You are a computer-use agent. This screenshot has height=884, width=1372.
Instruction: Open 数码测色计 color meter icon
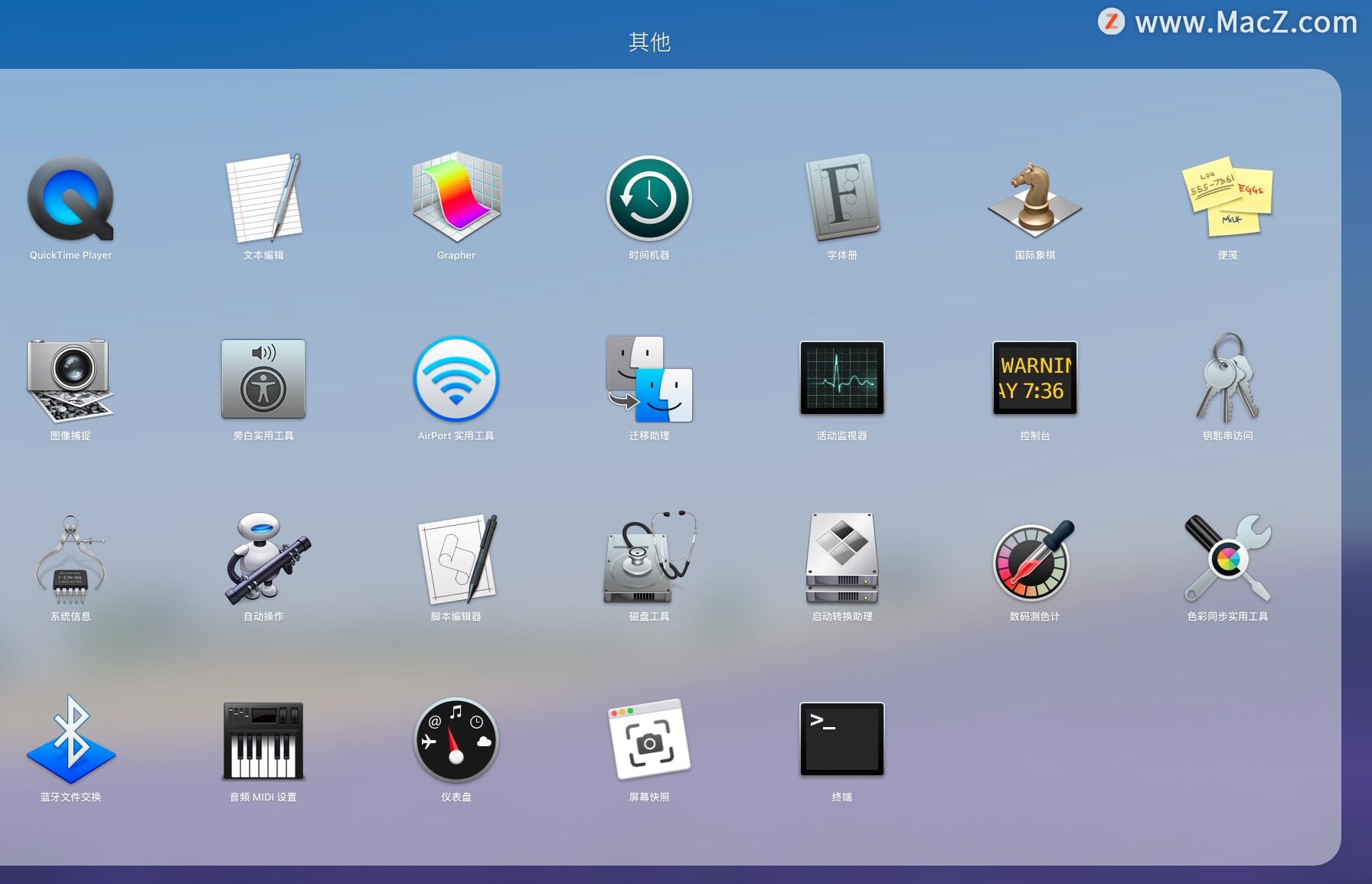point(1034,559)
